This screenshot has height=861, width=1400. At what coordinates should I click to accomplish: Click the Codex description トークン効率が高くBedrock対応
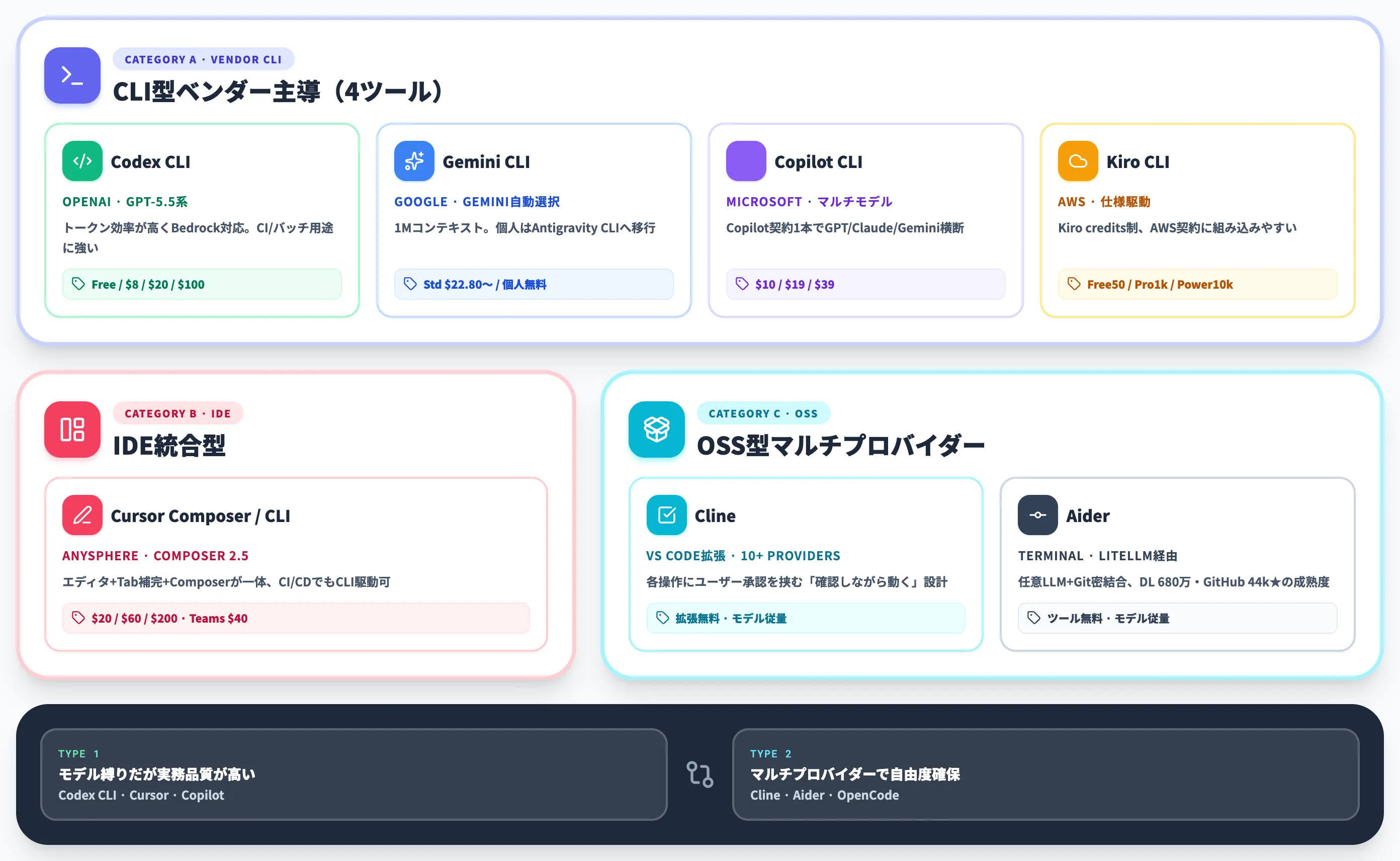pos(198,237)
